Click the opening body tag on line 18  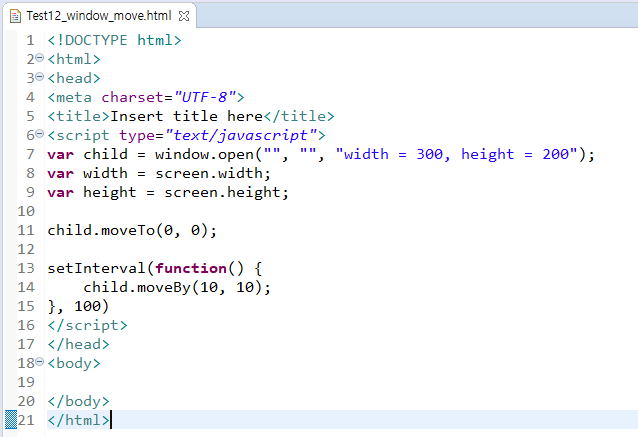(x=74, y=363)
